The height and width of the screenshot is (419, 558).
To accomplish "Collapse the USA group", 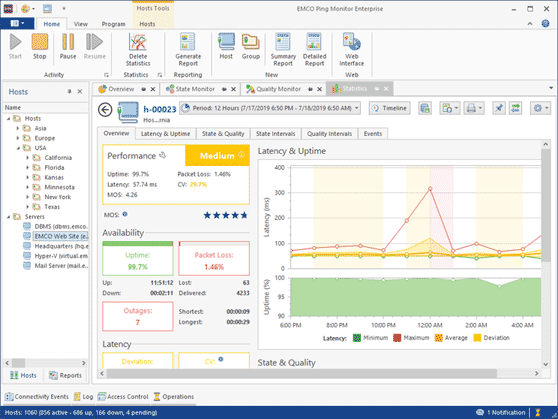I will pos(18,148).
